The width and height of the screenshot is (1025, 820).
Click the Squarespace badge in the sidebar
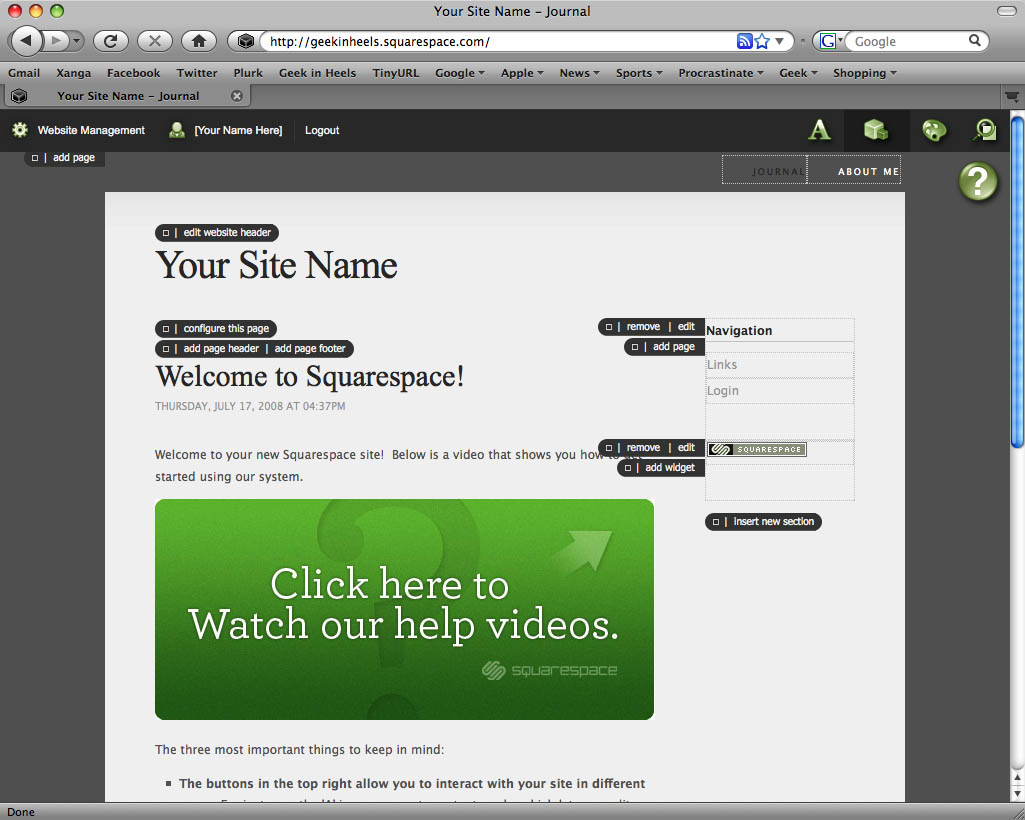[757, 449]
